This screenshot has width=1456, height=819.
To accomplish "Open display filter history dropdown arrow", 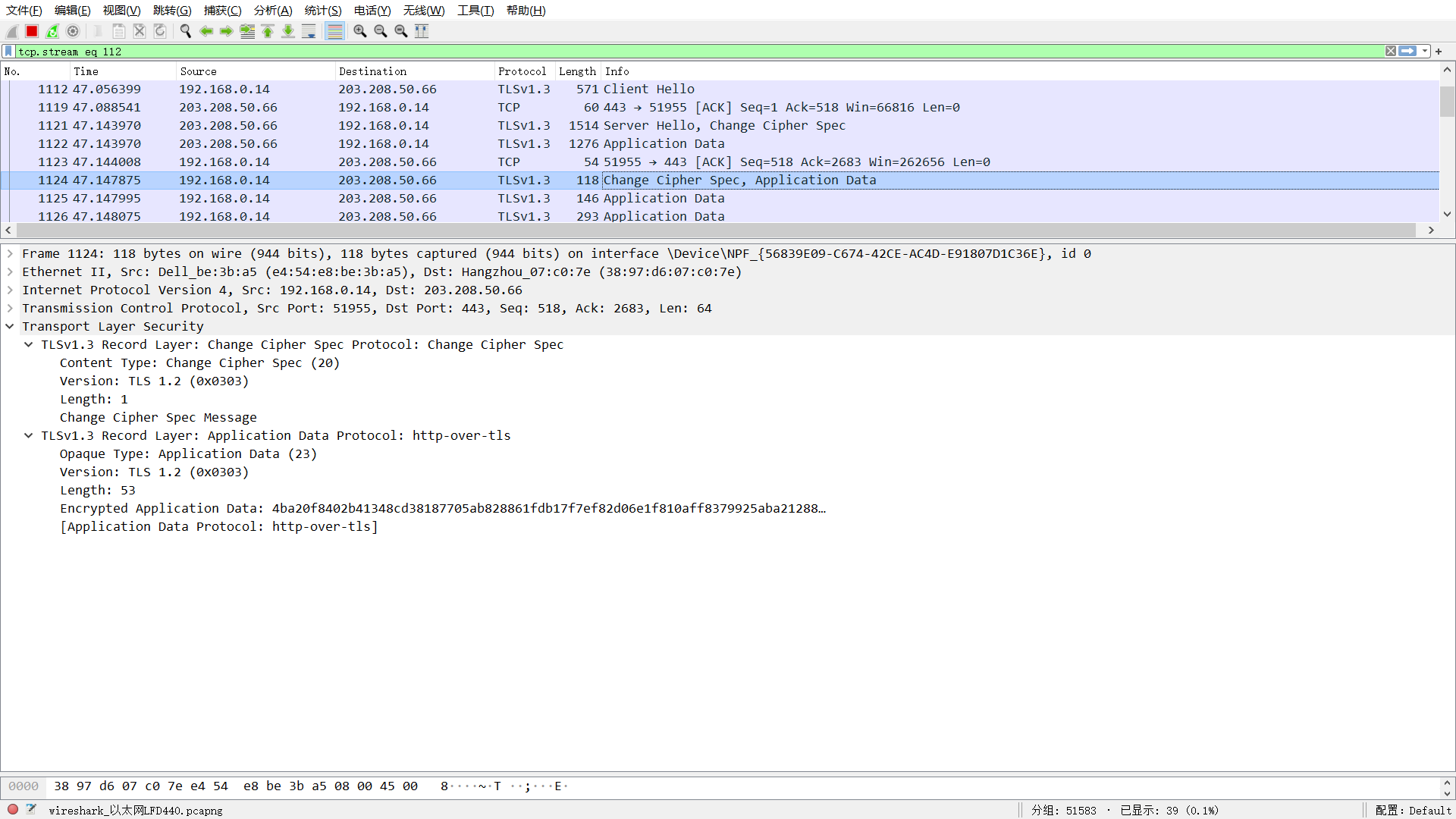I will point(1425,52).
